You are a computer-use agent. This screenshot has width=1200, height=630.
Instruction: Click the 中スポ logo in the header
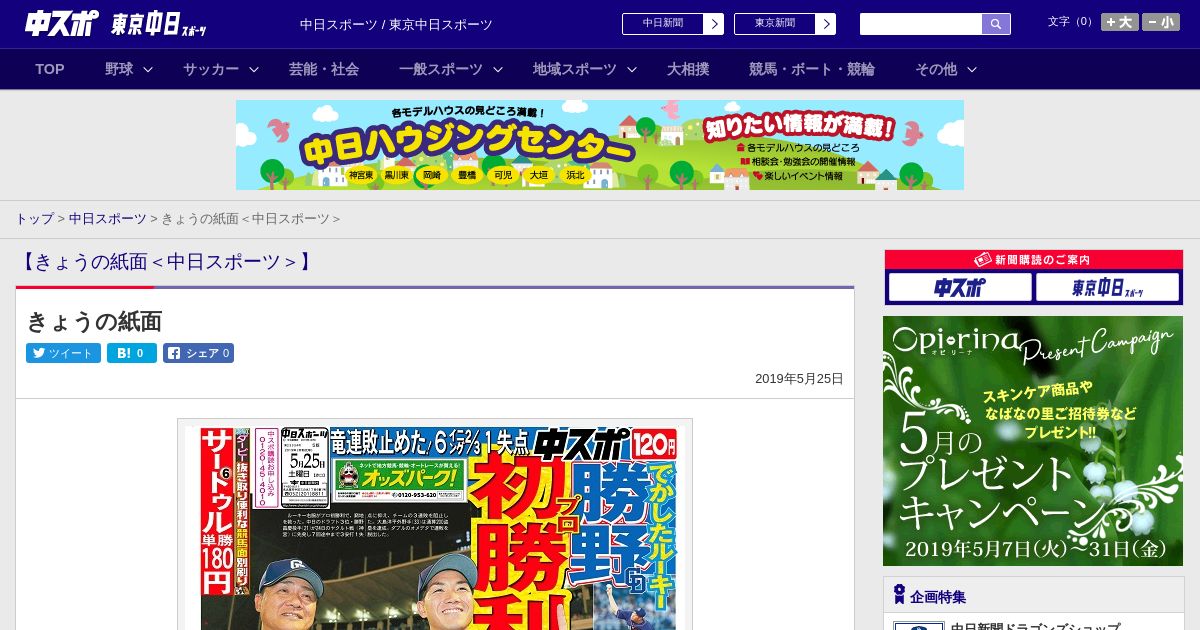pyautogui.click(x=62, y=23)
